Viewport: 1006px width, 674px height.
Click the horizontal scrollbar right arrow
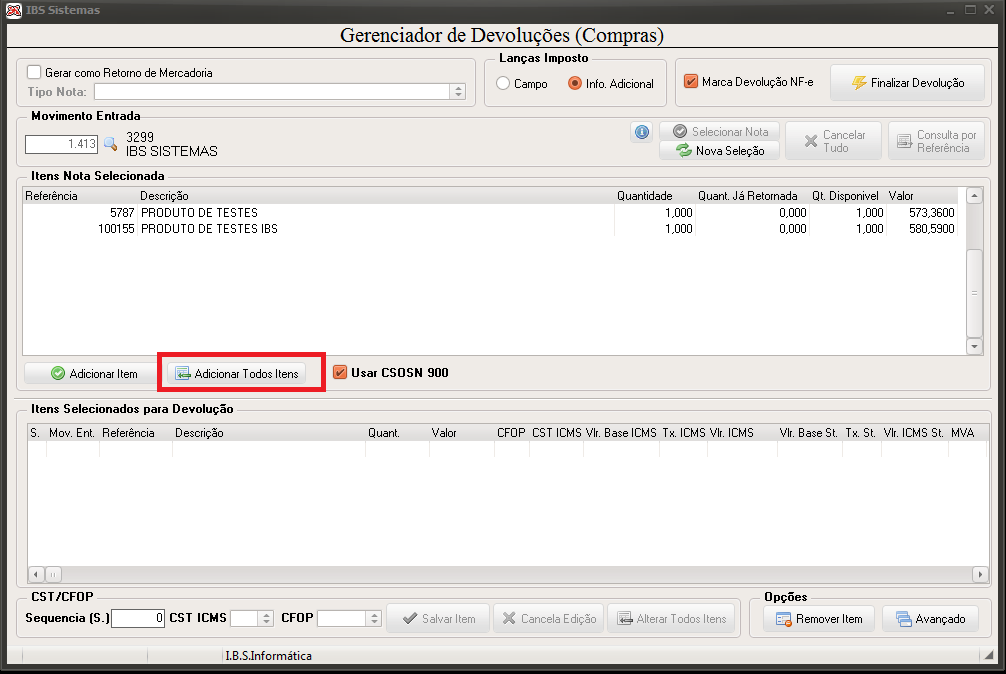pyautogui.click(x=980, y=575)
